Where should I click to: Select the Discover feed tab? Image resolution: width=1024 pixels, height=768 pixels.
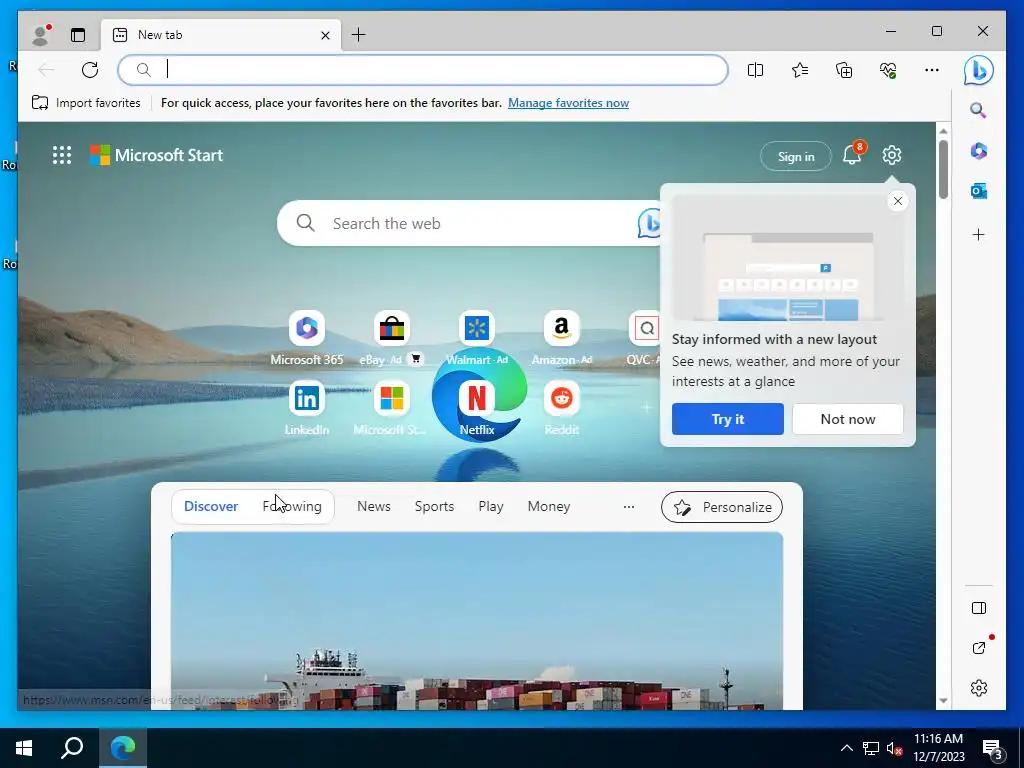[211, 507]
